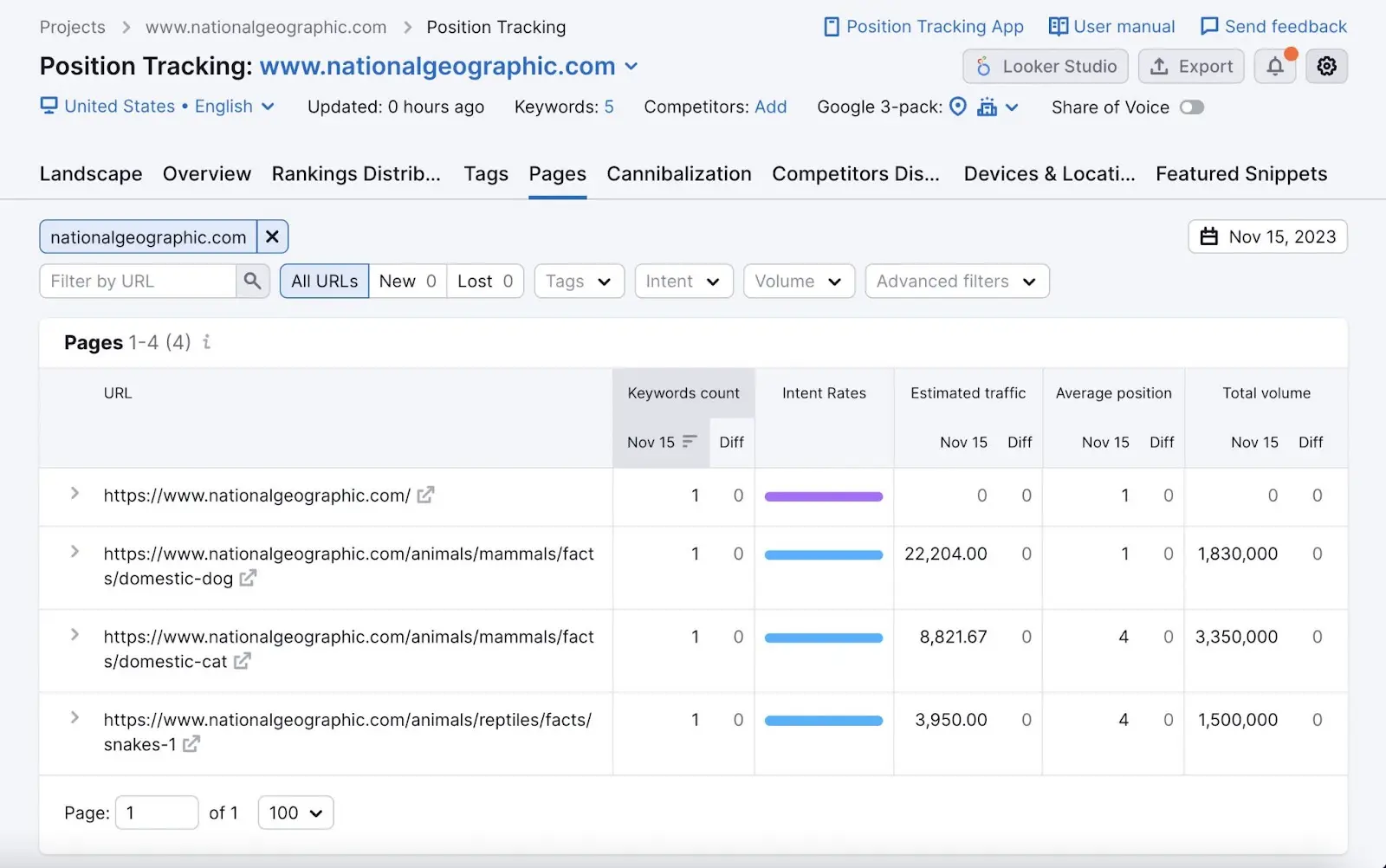Open the Google 3-pack business dropdown
Image resolution: width=1386 pixels, height=868 pixels.
pyautogui.click(x=998, y=107)
